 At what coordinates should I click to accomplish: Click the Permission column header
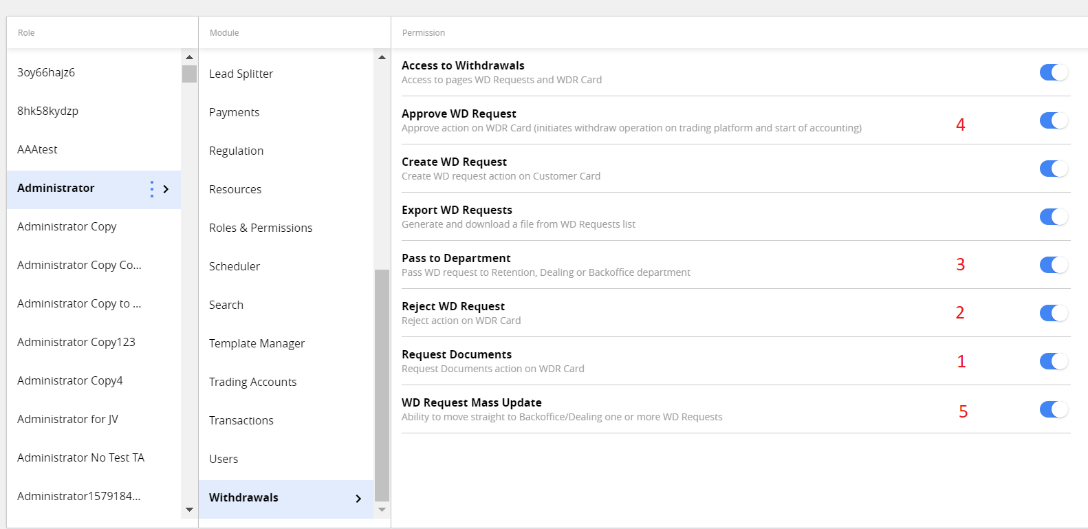pos(423,33)
